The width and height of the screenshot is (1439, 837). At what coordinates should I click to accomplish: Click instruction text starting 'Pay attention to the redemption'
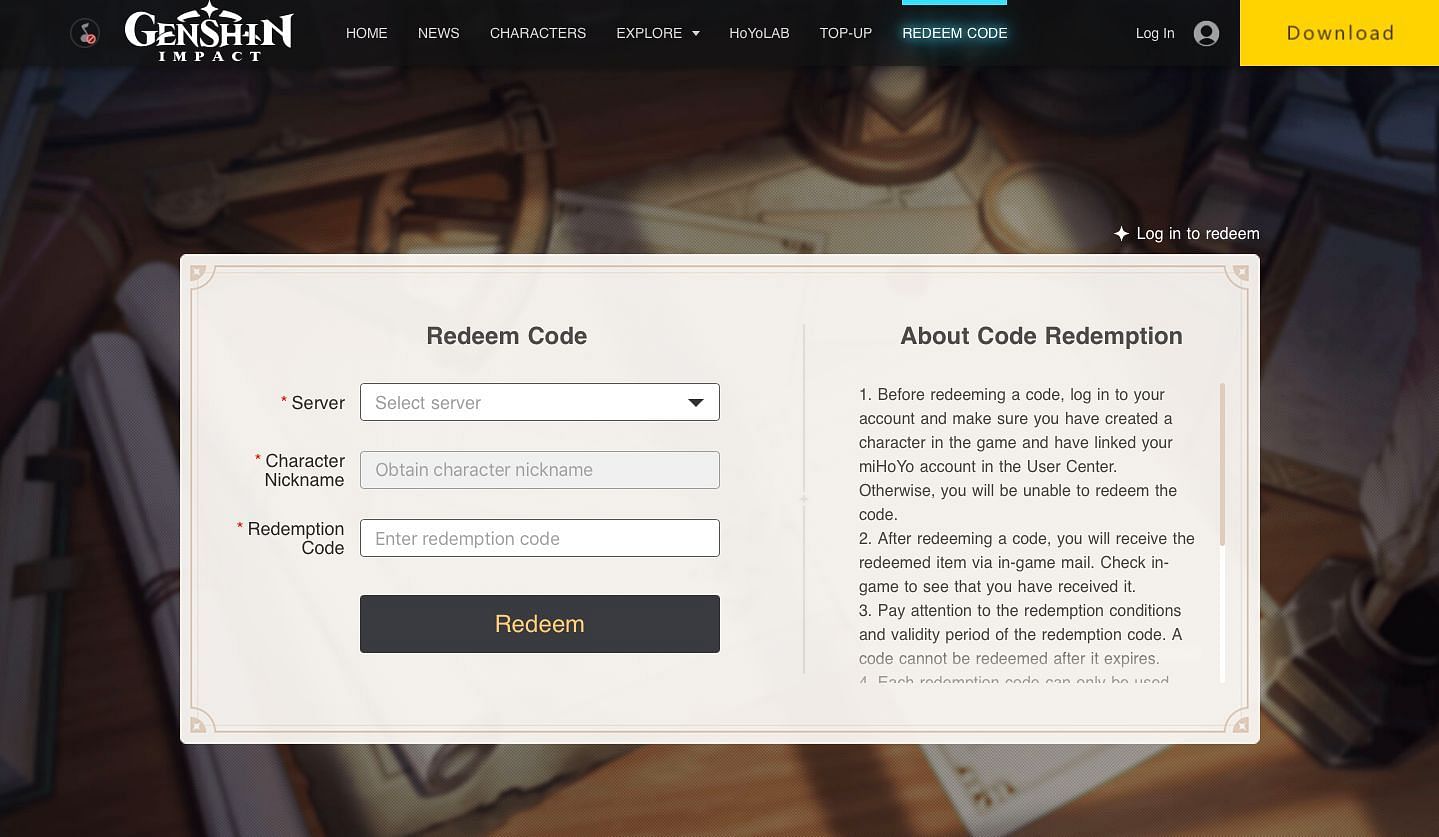click(x=1020, y=634)
